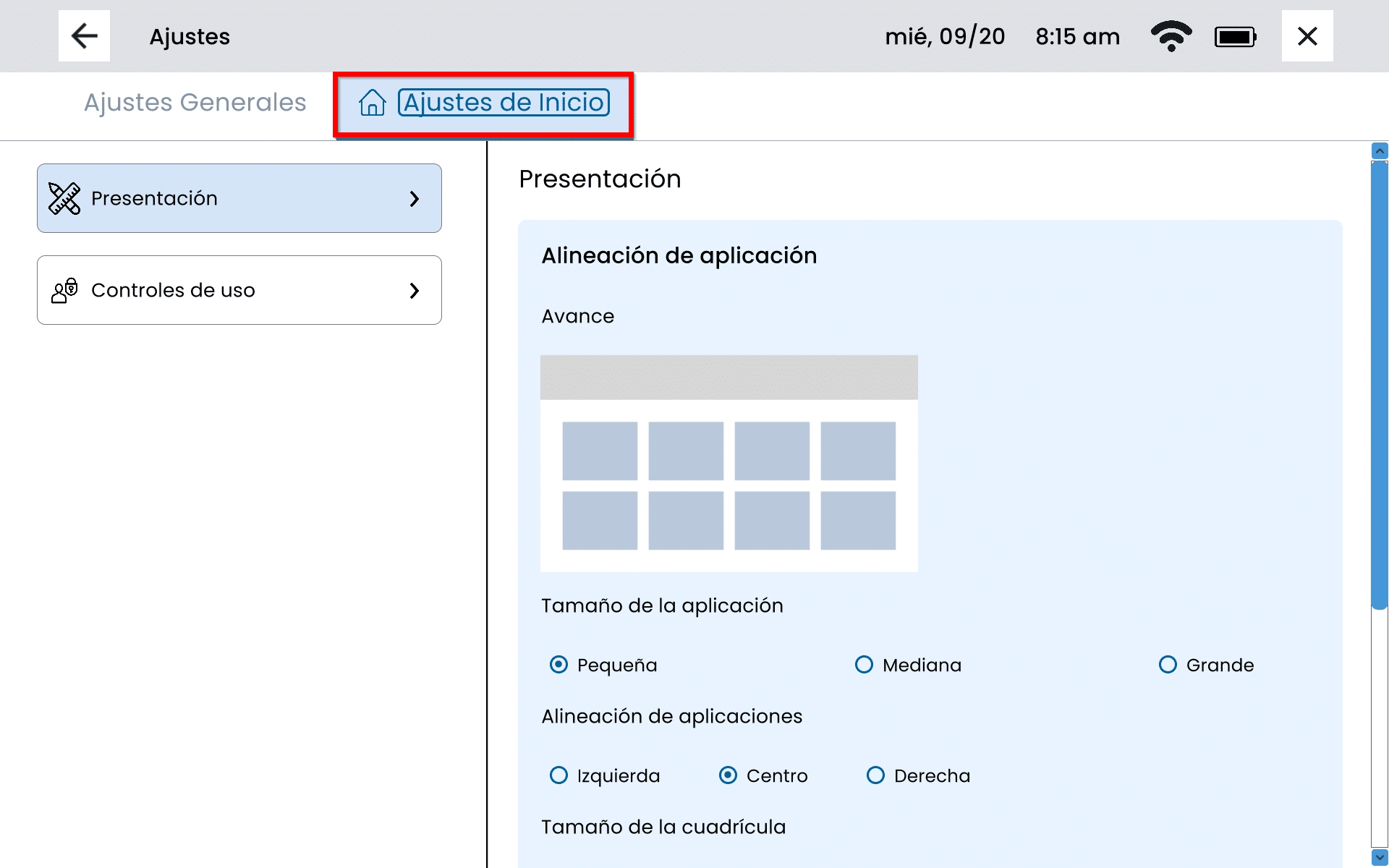Click the scrollbar up arrow
Viewport: 1389px width, 868px height.
pos(1380,150)
